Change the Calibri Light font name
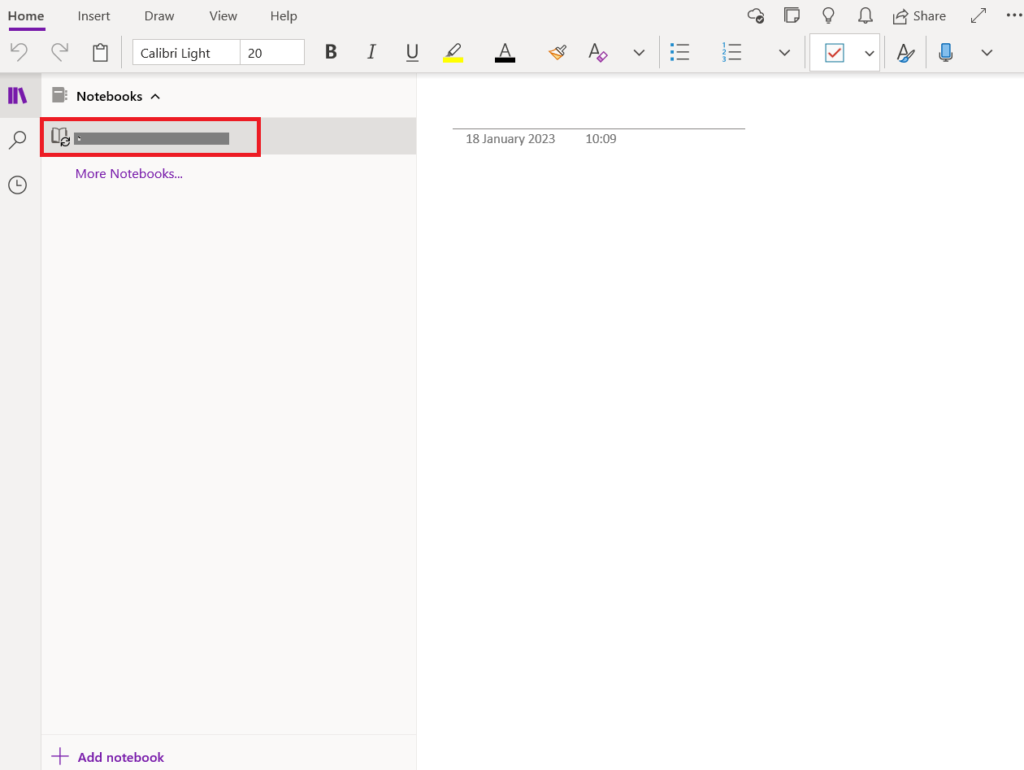Screen dimensions: 1024x770 click(186, 53)
